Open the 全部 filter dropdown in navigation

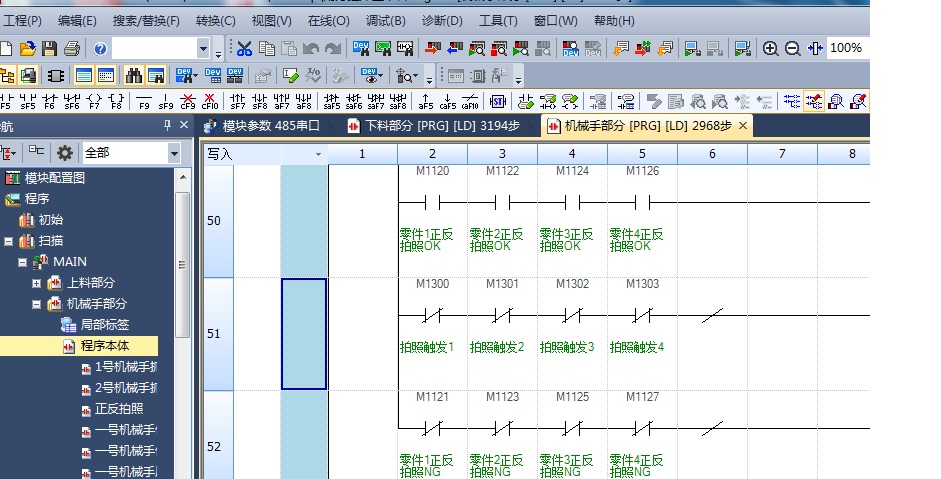[x=174, y=153]
